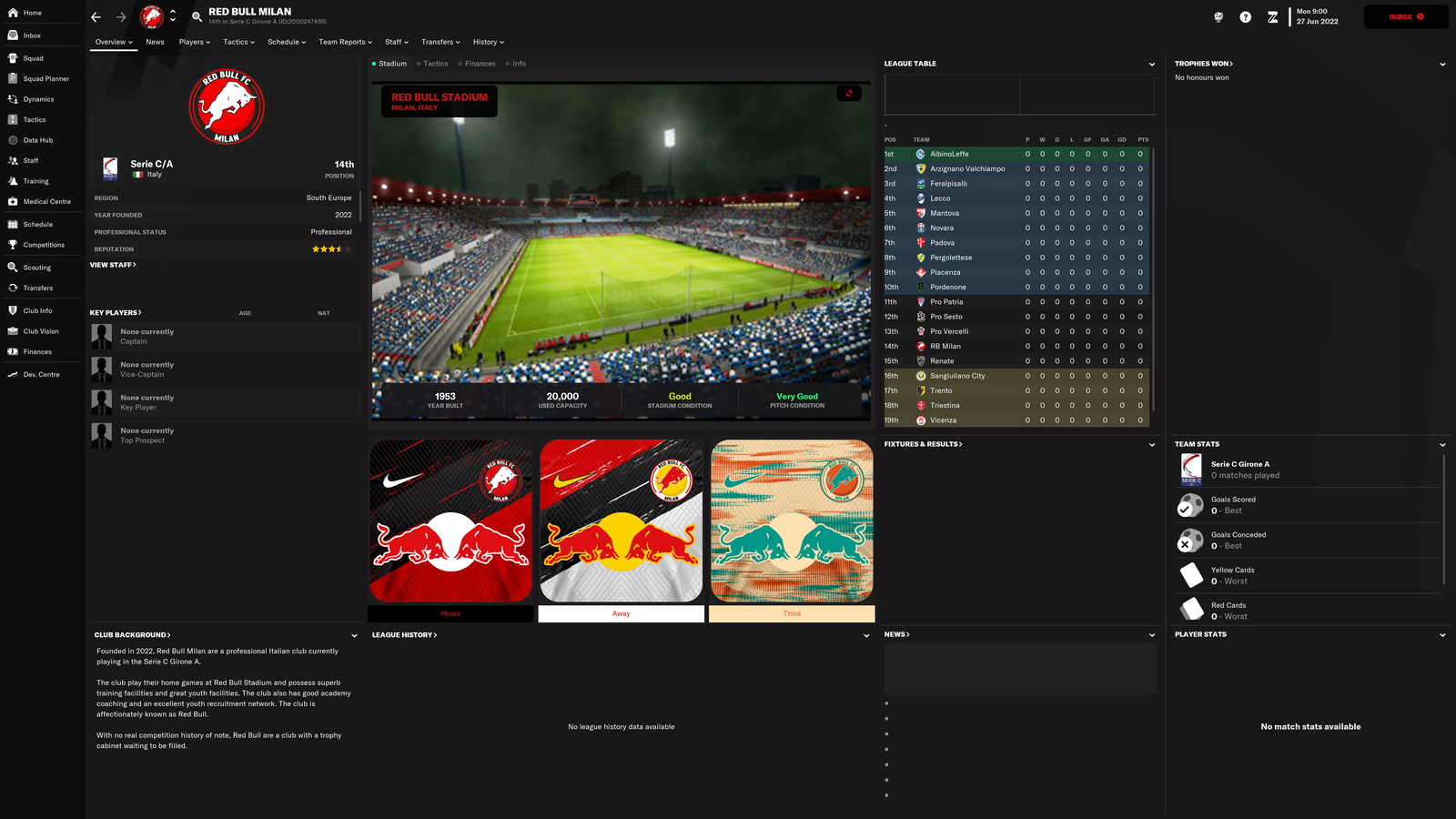The height and width of the screenshot is (819, 1456).
Task: Expand the League Table panel dropdown
Action: click(1151, 65)
